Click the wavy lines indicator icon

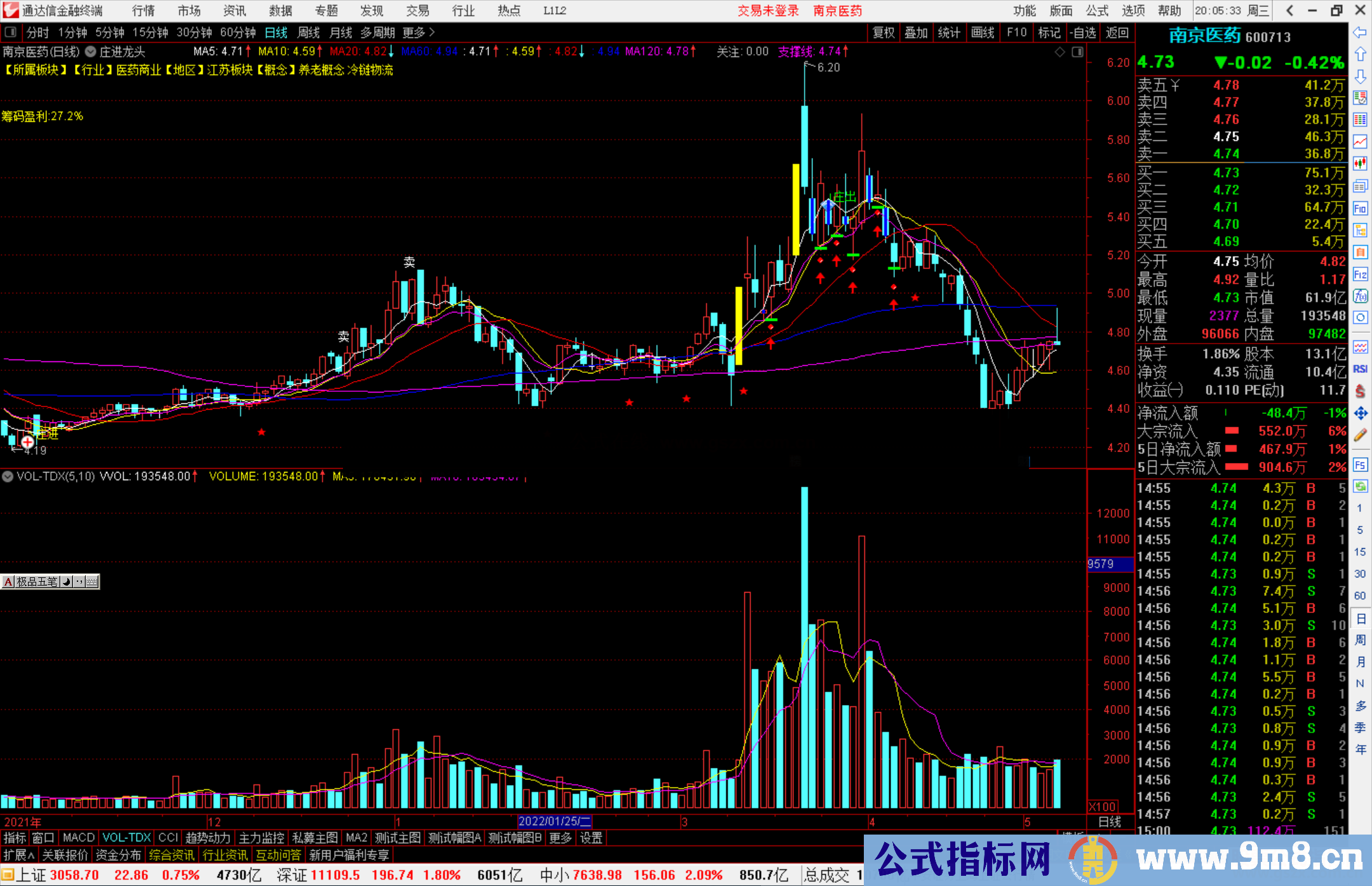click(x=1360, y=347)
